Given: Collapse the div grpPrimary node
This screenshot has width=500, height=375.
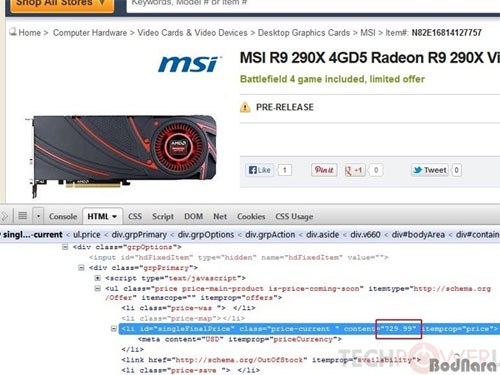Looking at the screenshot, I should pos(81,268).
